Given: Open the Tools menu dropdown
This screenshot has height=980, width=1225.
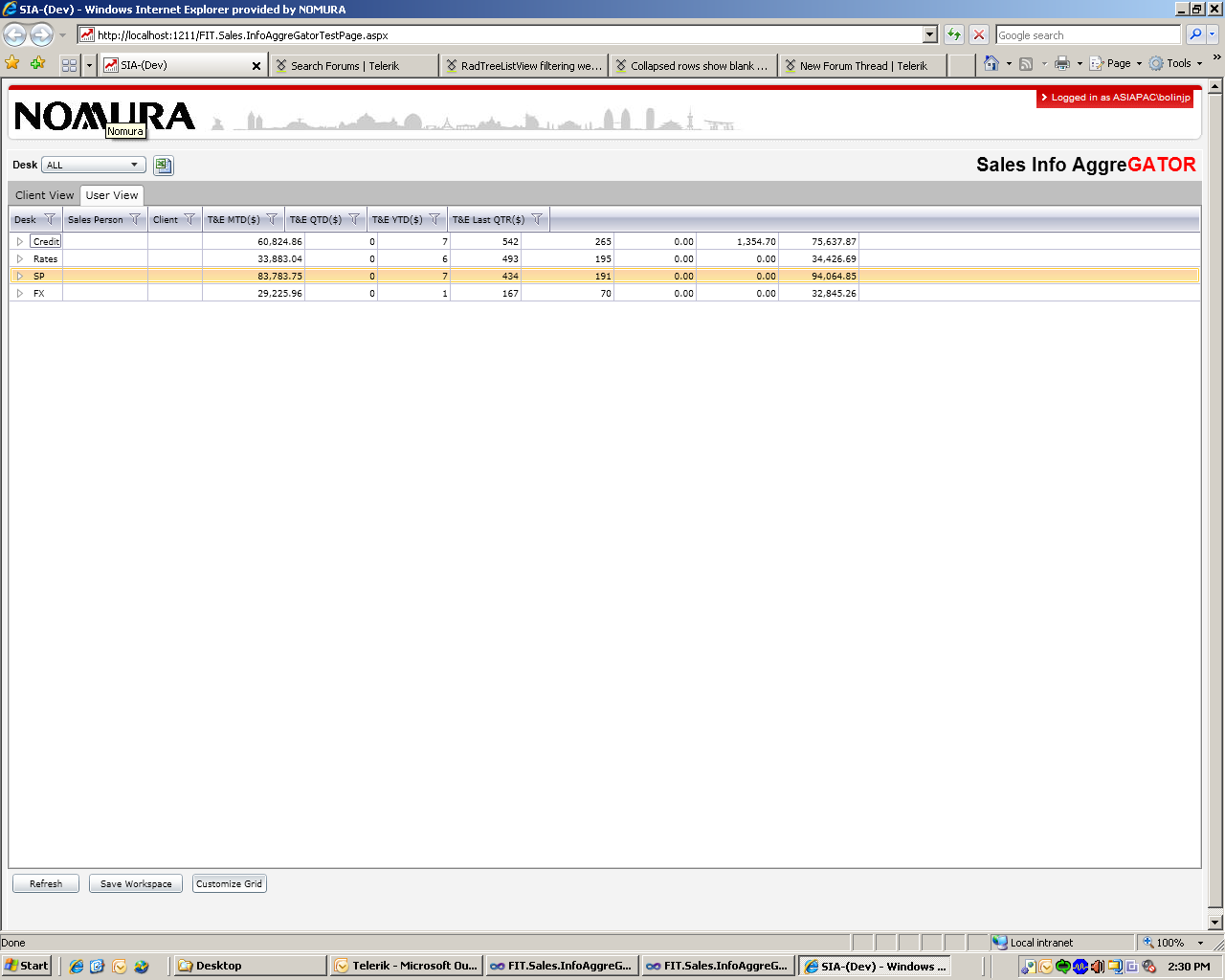Looking at the screenshot, I should [1175, 63].
